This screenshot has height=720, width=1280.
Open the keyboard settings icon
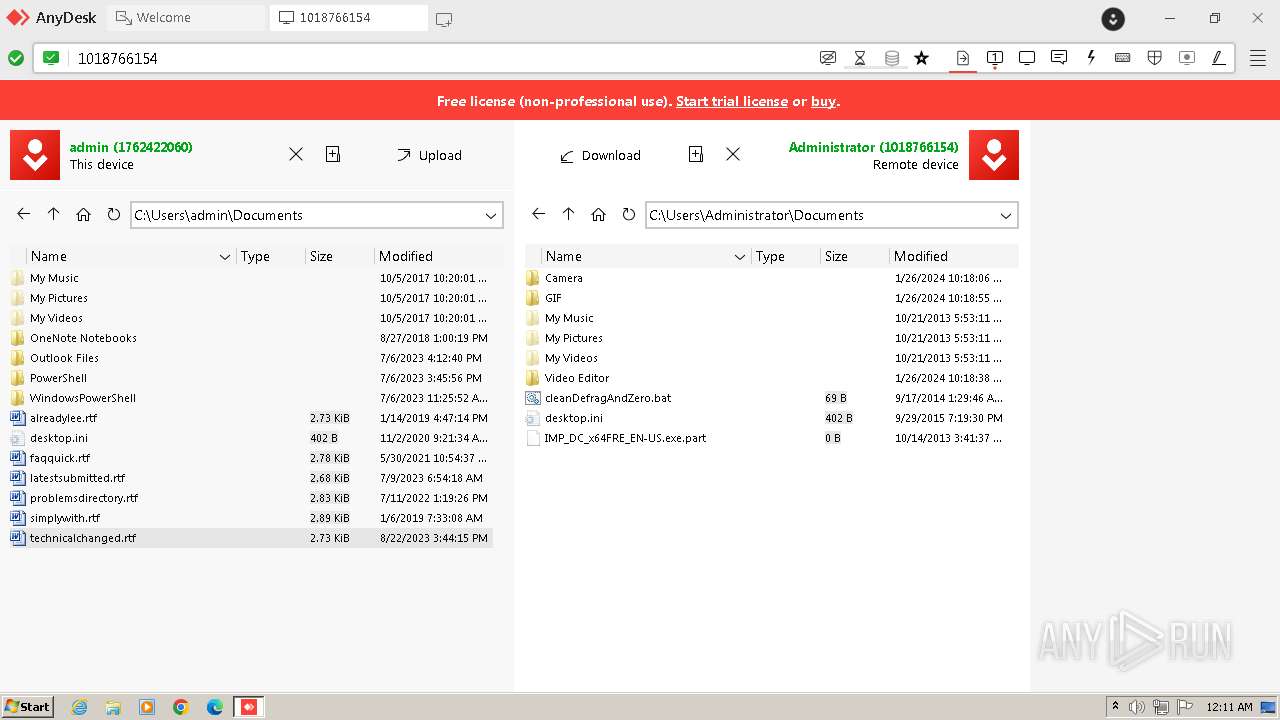tap(1123, 58)
